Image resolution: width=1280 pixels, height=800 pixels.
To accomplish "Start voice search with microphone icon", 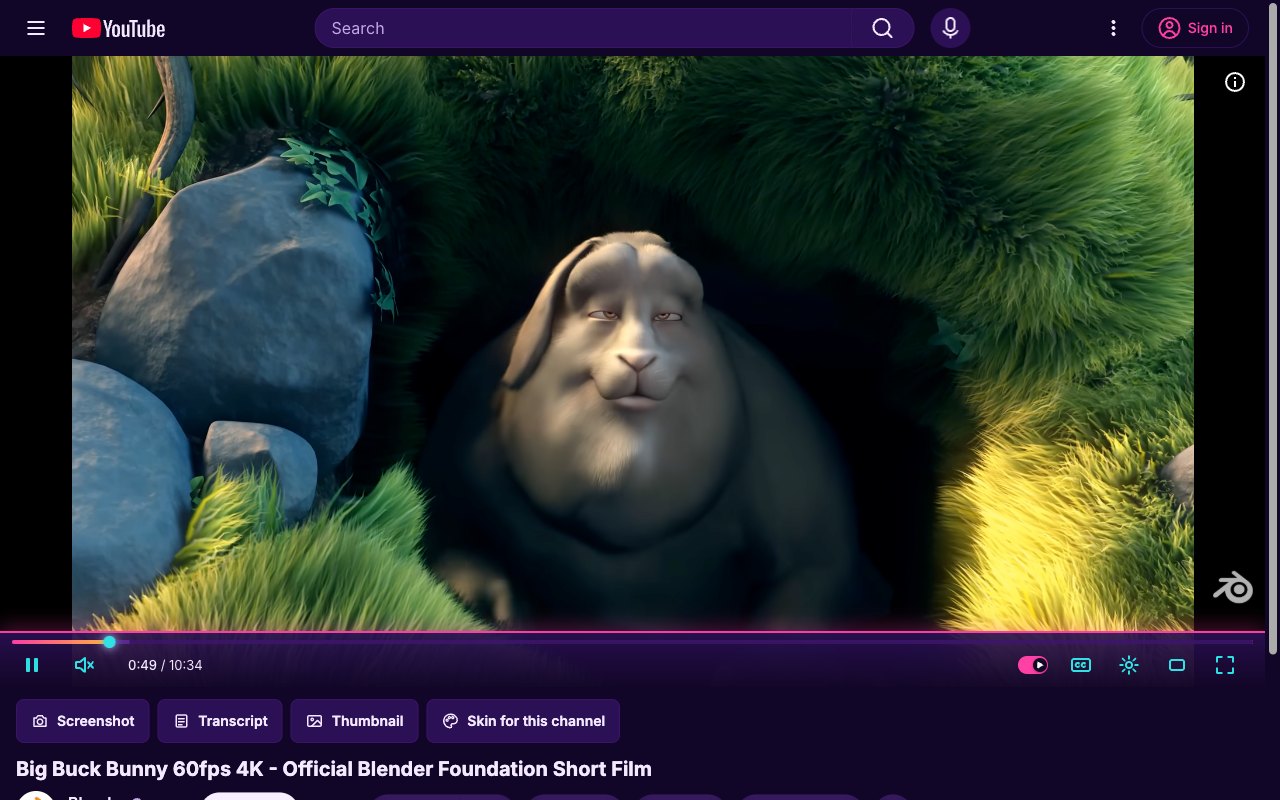I will coord(950,28).
